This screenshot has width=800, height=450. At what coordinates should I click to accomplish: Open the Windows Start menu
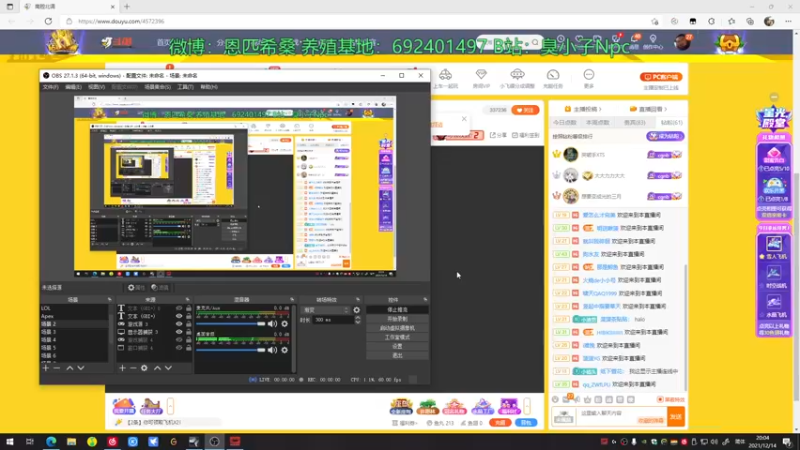[10, 441]
